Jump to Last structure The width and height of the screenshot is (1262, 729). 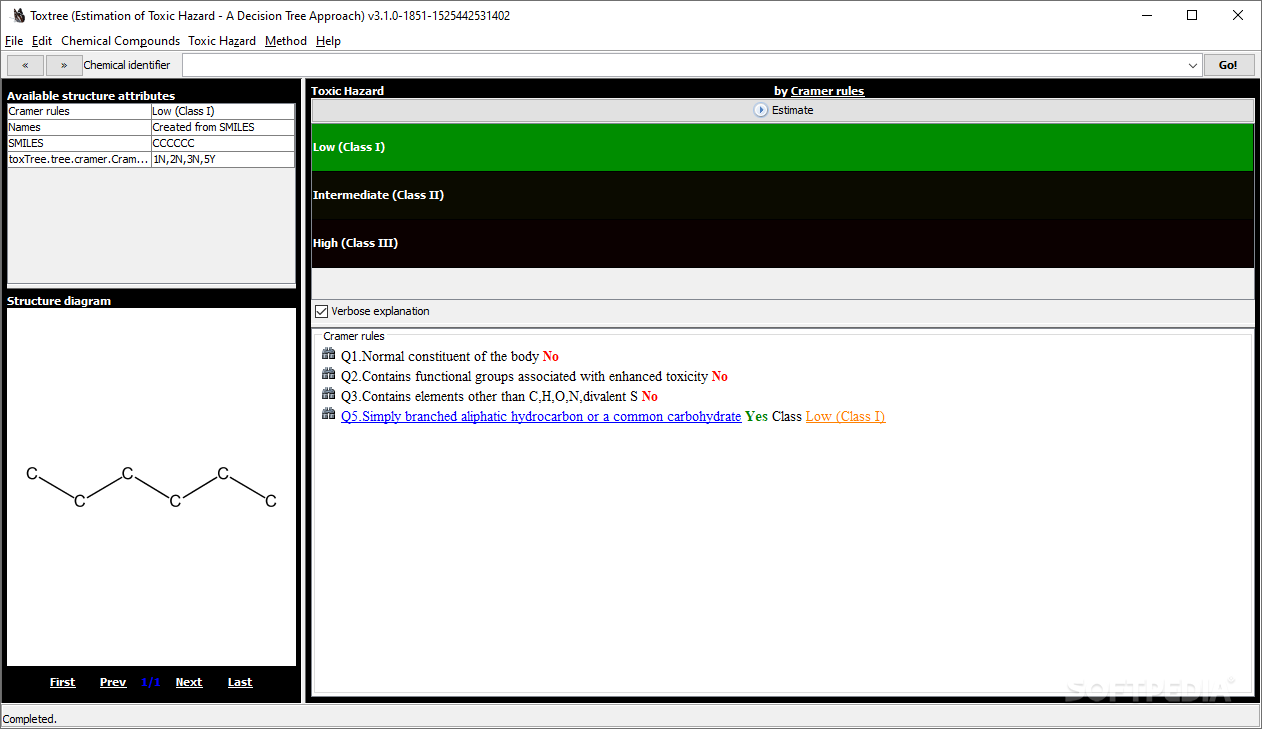point(240,682)
